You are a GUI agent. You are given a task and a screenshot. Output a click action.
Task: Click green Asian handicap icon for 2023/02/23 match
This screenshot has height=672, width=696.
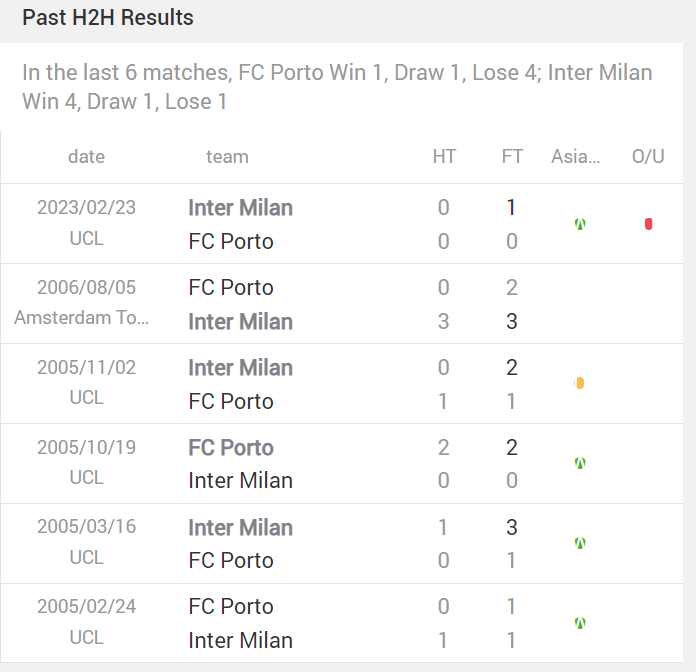pyautogui.click(x=580, y=224)
